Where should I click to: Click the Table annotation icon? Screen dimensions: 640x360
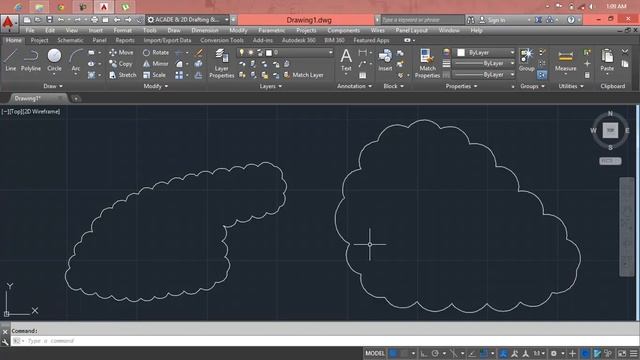pos(362,76)
